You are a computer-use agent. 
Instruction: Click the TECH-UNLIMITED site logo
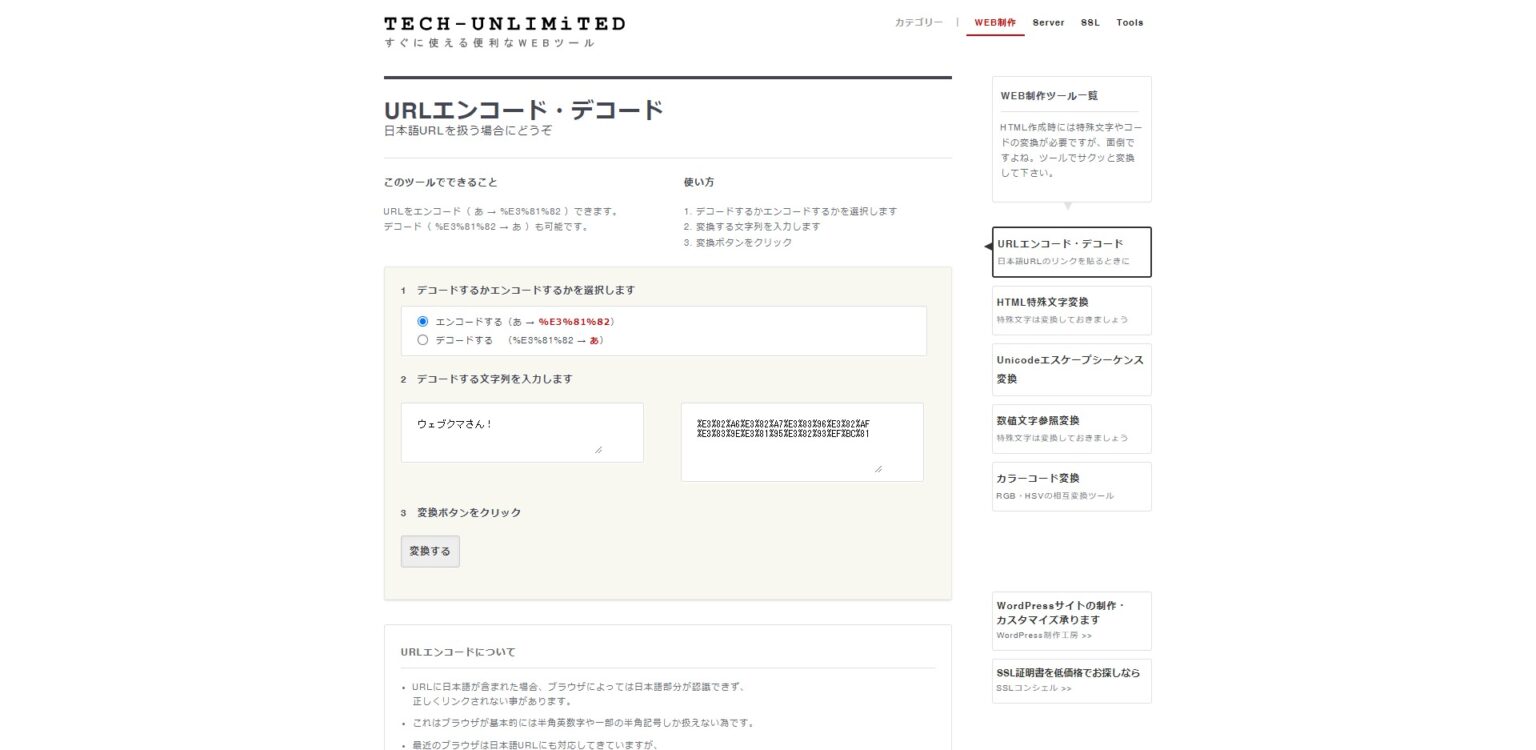pos(504,24)
